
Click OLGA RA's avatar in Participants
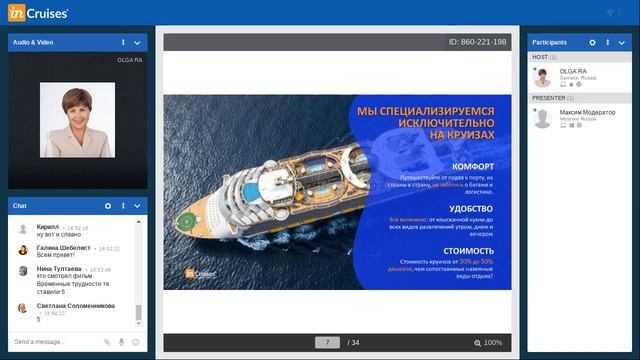pyautogui.click(x=542, y=78)
